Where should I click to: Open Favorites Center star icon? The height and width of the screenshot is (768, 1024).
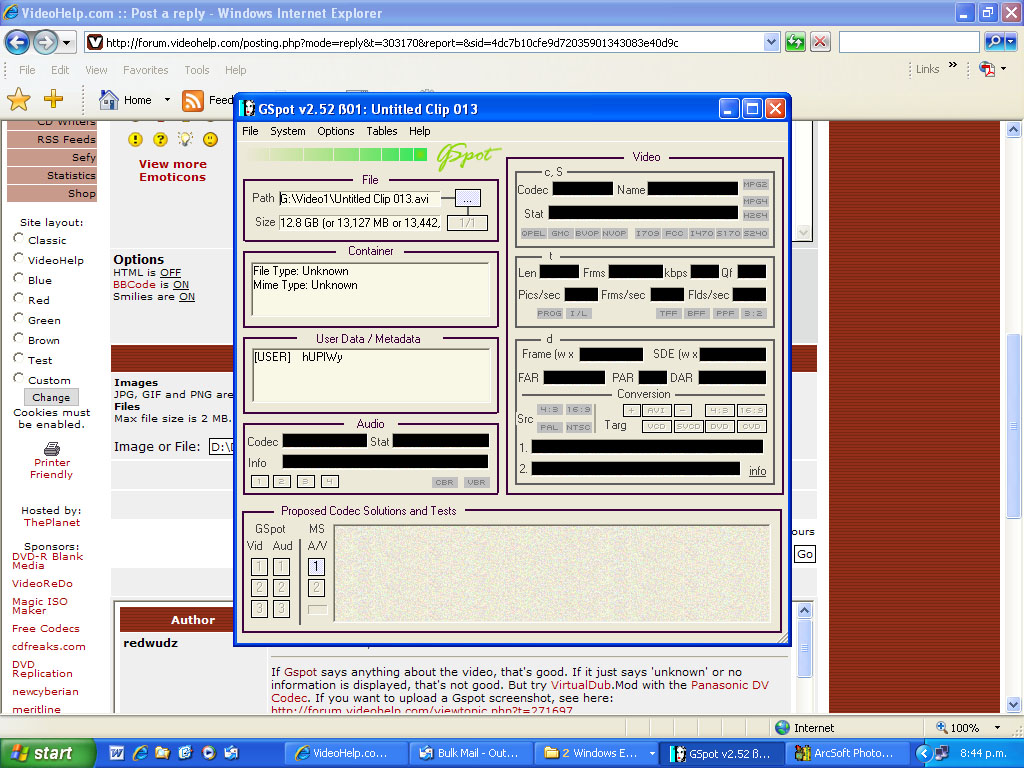(x=19, y=99)
